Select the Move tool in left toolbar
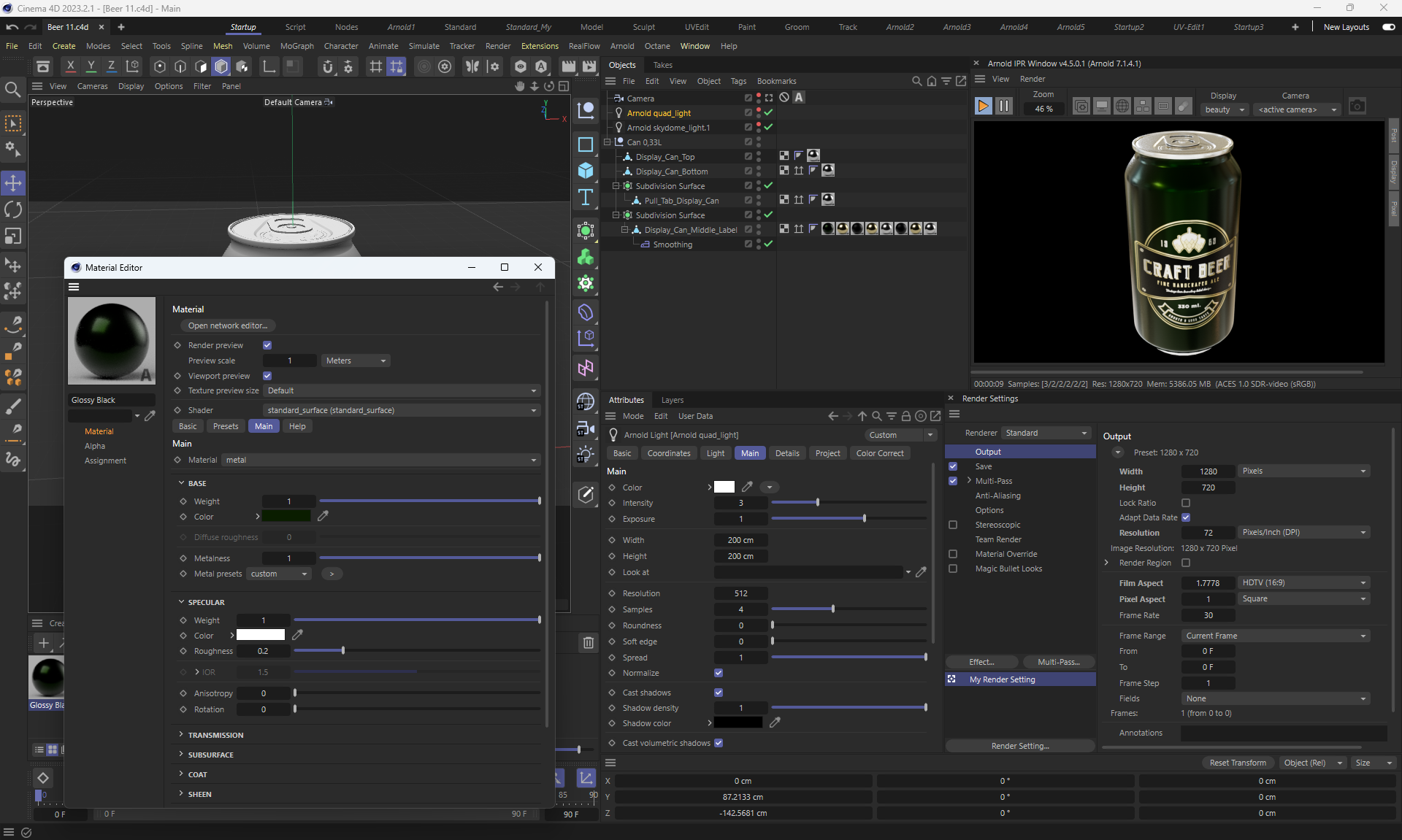Viewport: 1402px width, 840px height. 13,182
